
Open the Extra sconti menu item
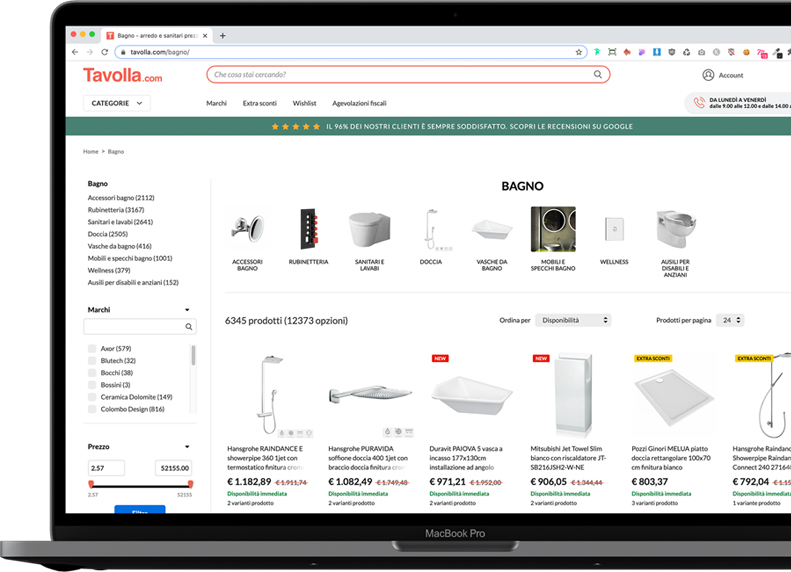(260, 103)
